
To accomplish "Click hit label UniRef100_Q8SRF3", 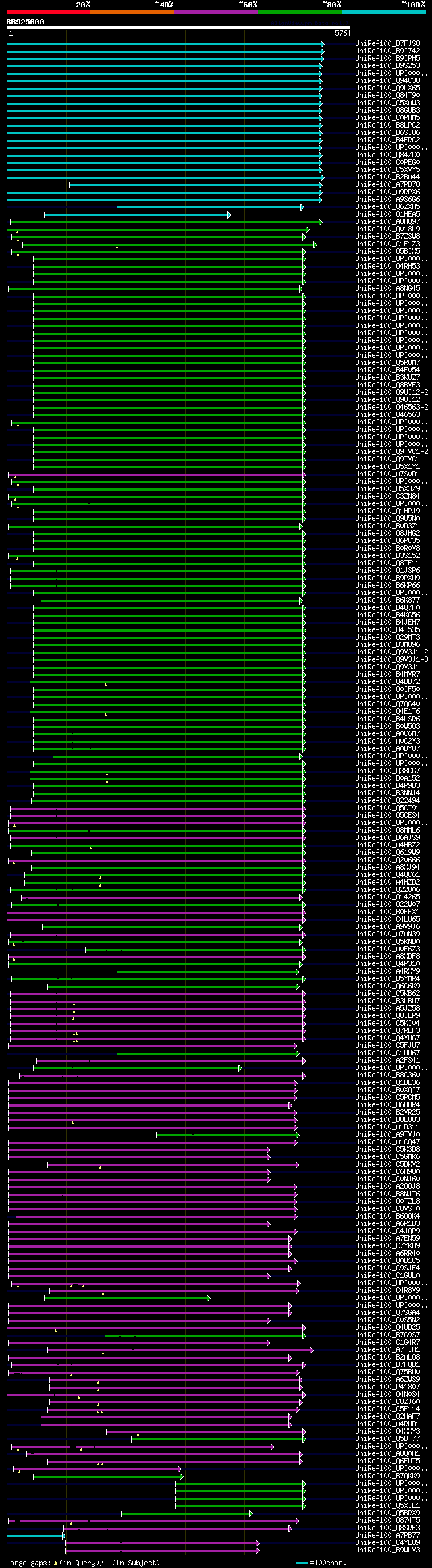I will (x=387, y=1528).
